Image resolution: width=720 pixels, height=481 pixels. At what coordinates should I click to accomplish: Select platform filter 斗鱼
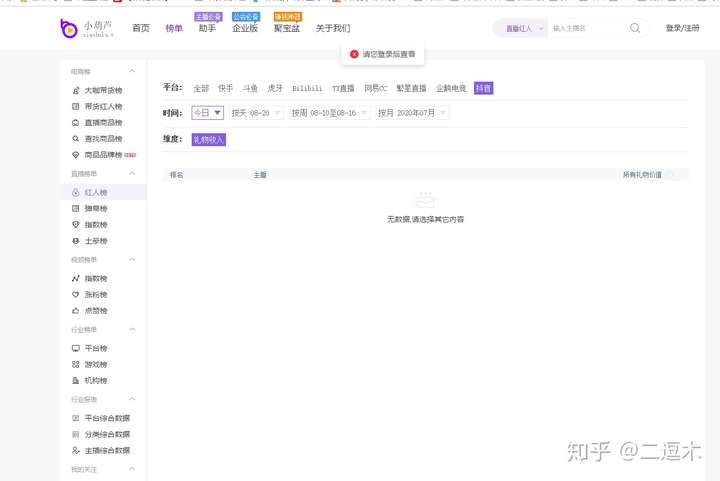click(250, 88)
